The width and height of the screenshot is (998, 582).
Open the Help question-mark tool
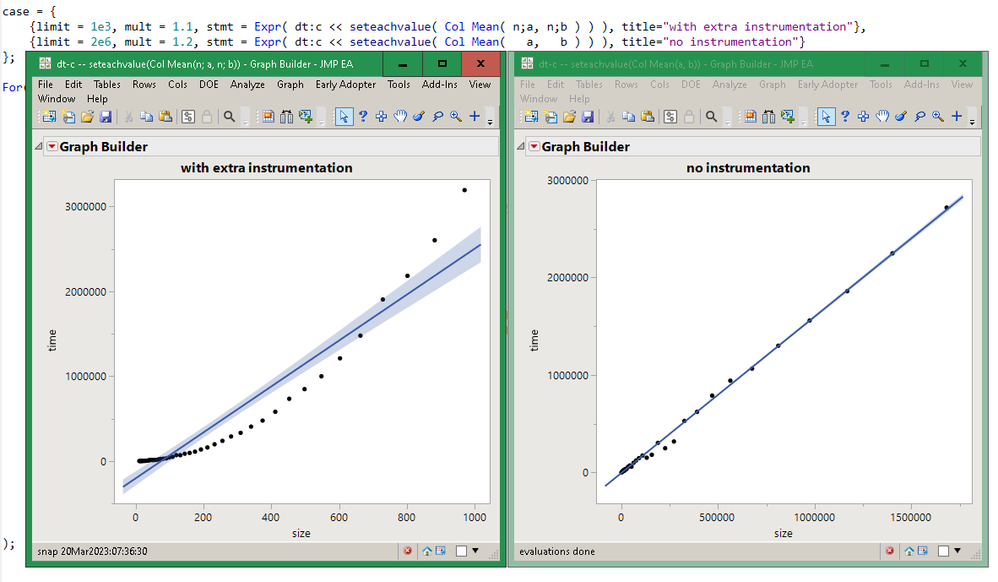364,117
